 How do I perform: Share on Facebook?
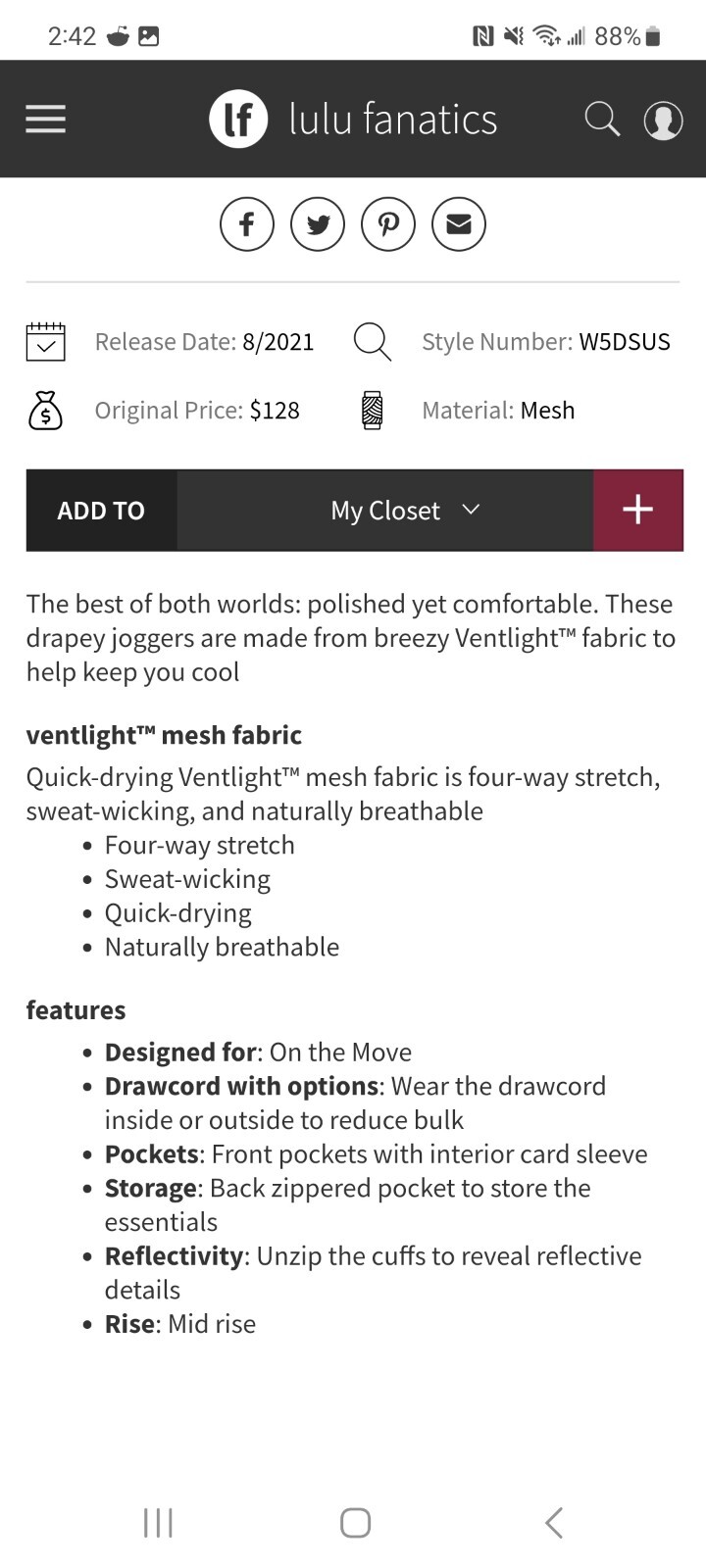(247, 224)
